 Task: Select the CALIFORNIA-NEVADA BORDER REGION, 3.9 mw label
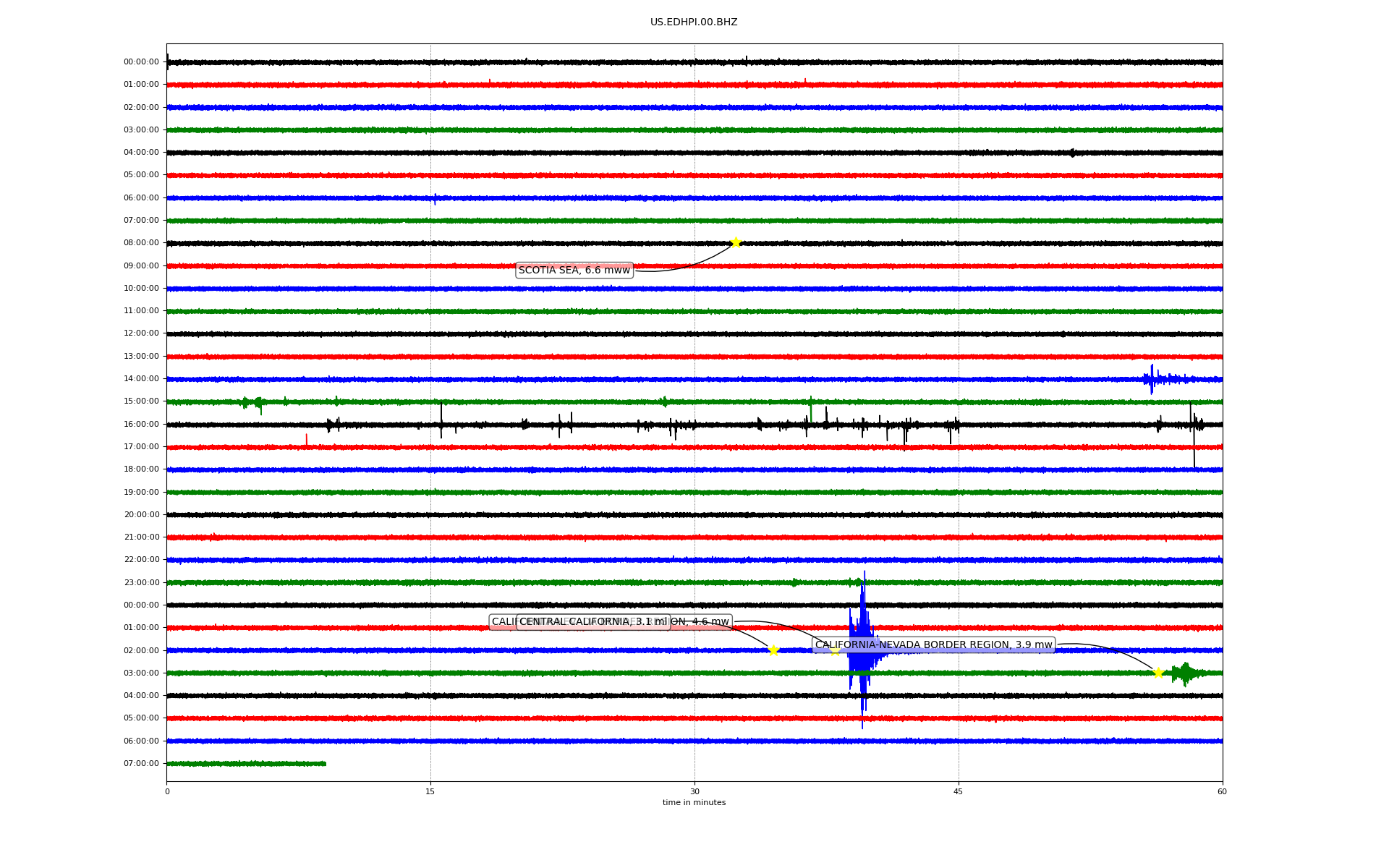click(933, 645)
